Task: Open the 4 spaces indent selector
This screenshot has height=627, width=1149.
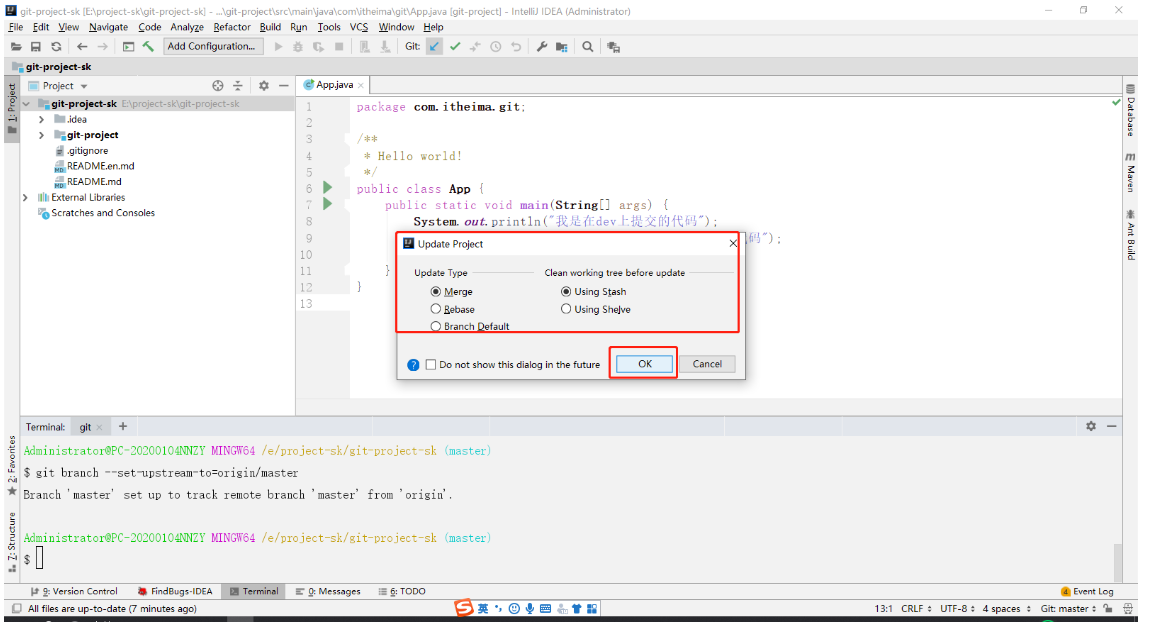Action: point(1006,609)
